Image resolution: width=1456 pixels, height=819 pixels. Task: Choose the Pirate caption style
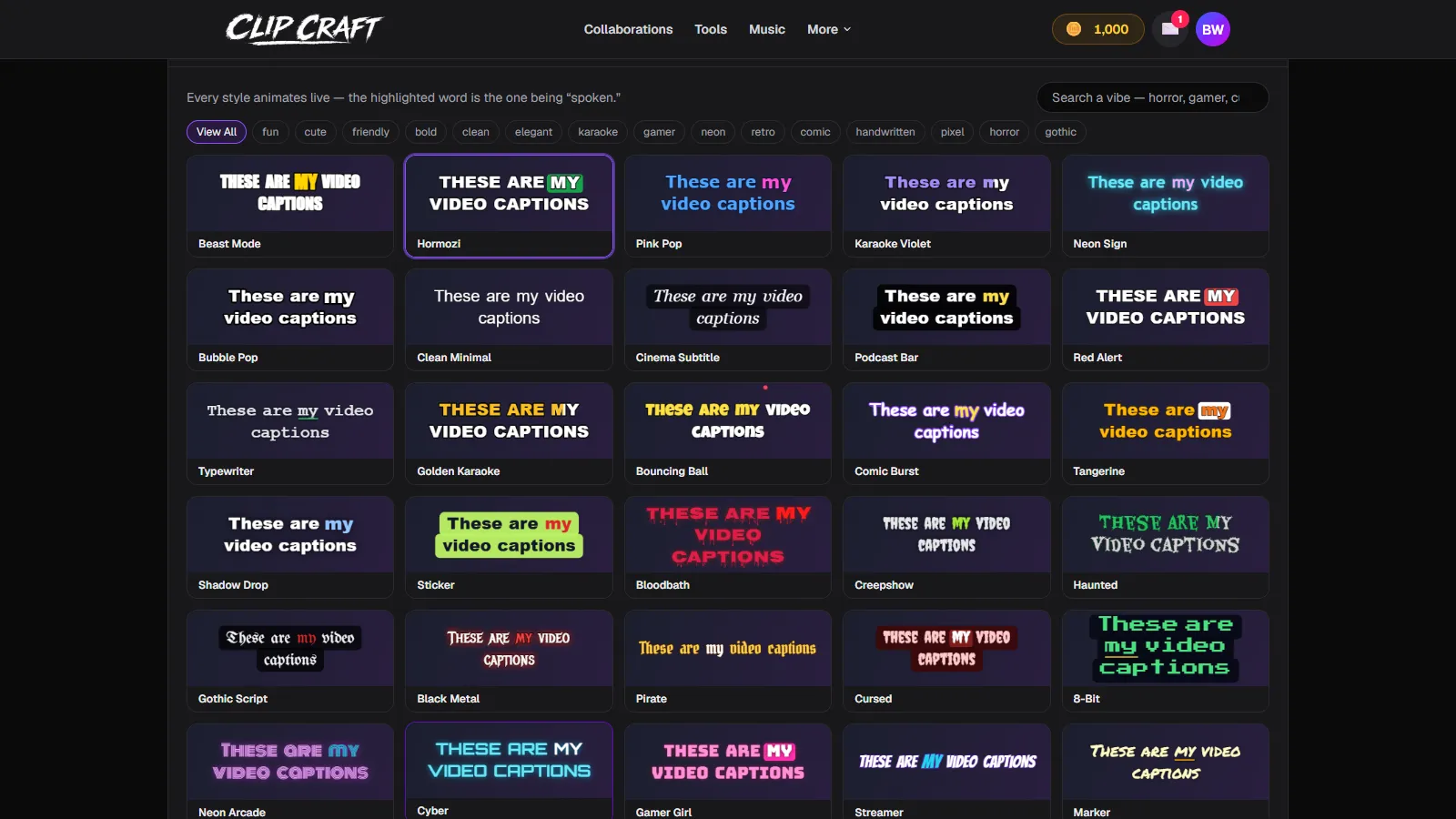click(728, 661)
